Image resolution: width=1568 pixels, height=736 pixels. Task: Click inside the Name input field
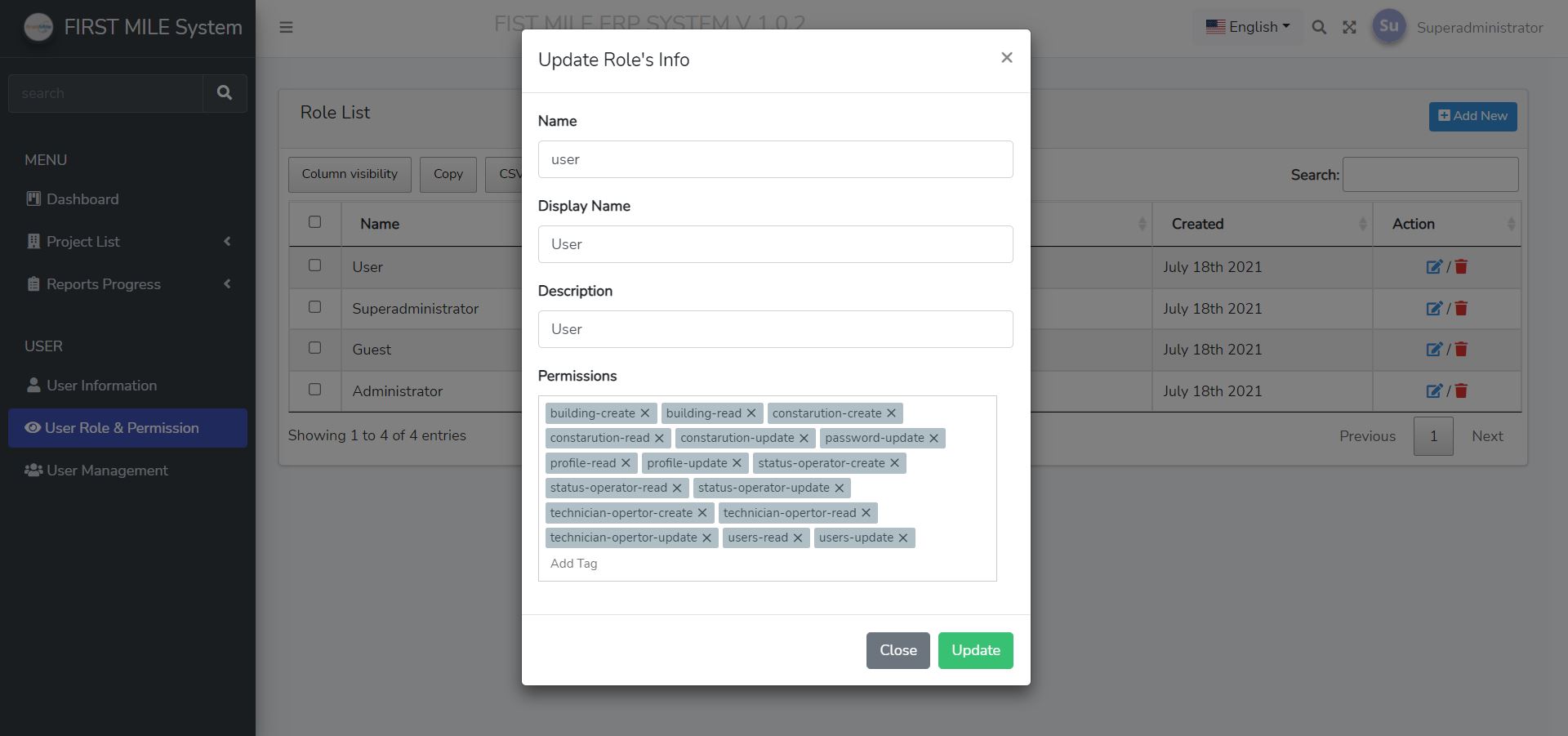(x=774, y=159)
